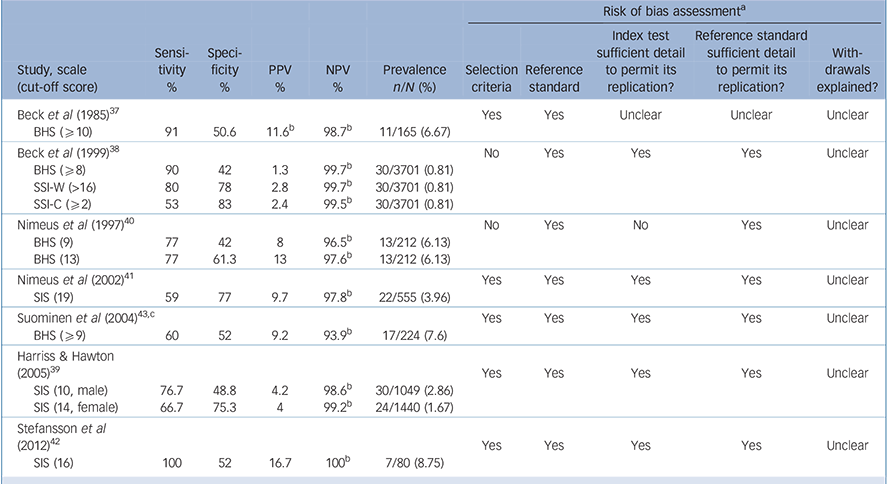This screenshot has width=887, height=484.
Task: Select the Specificity % column header
Action: [225, 70]
